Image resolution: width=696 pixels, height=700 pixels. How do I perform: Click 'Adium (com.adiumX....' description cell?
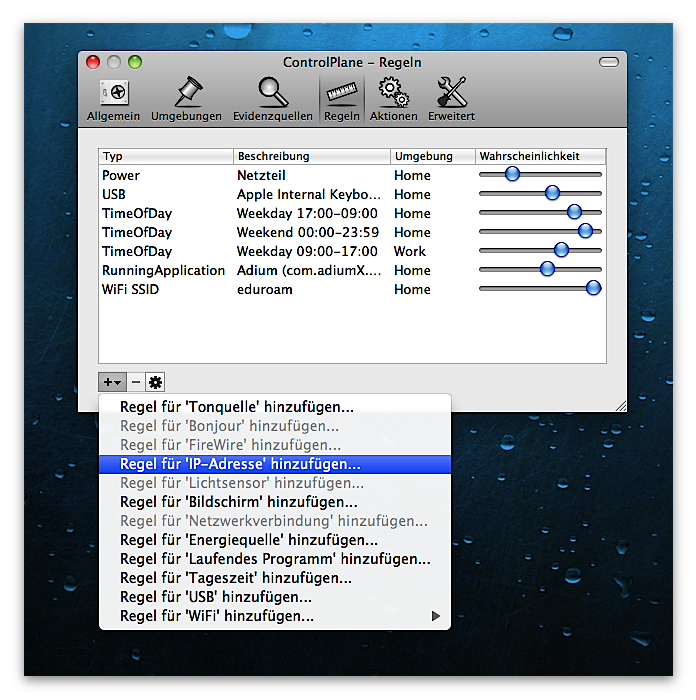click(309, 271)
